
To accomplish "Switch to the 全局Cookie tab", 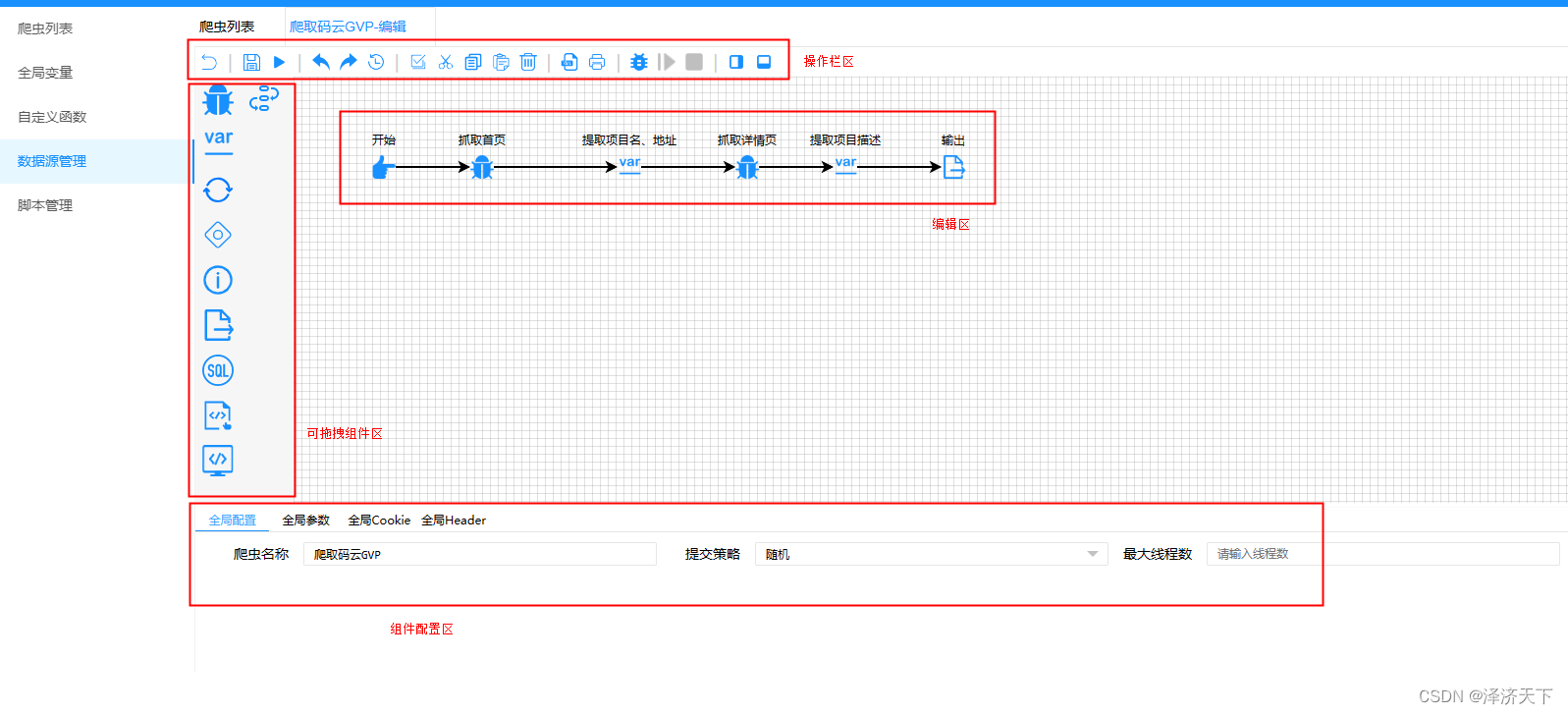I will point(379,521).
